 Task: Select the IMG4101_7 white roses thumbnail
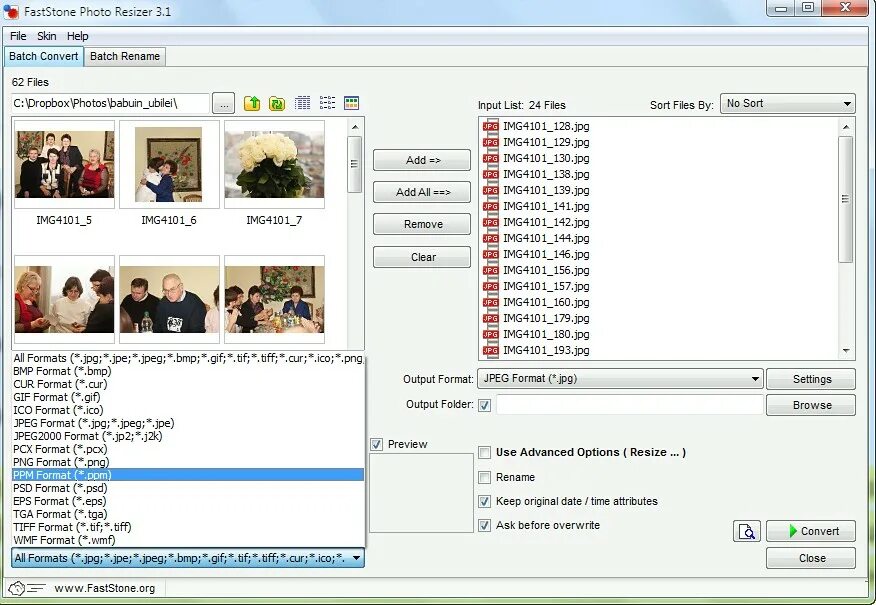[274, 165]
